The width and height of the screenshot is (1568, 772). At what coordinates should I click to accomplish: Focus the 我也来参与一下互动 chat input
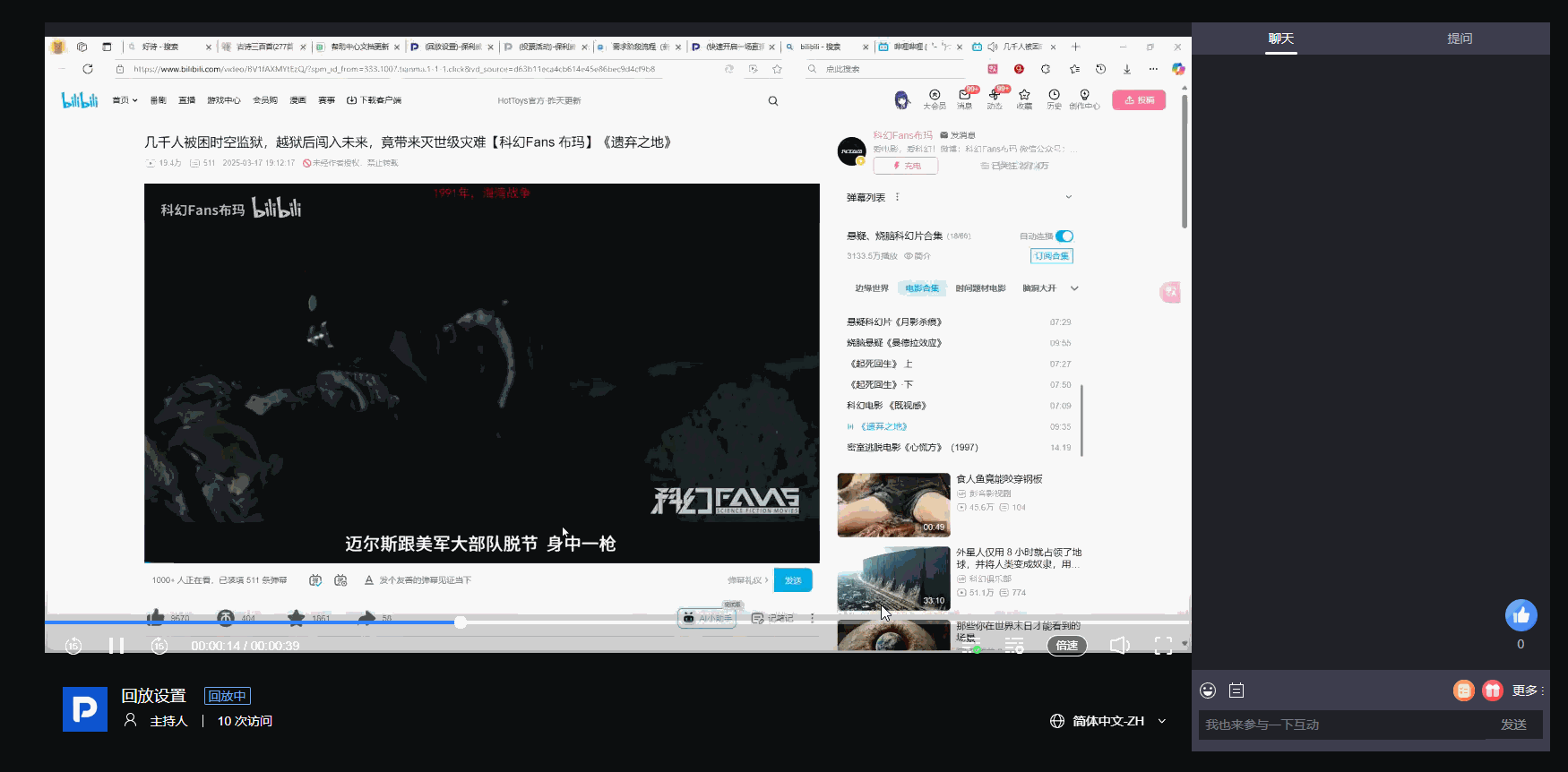tap(1342, 725)
